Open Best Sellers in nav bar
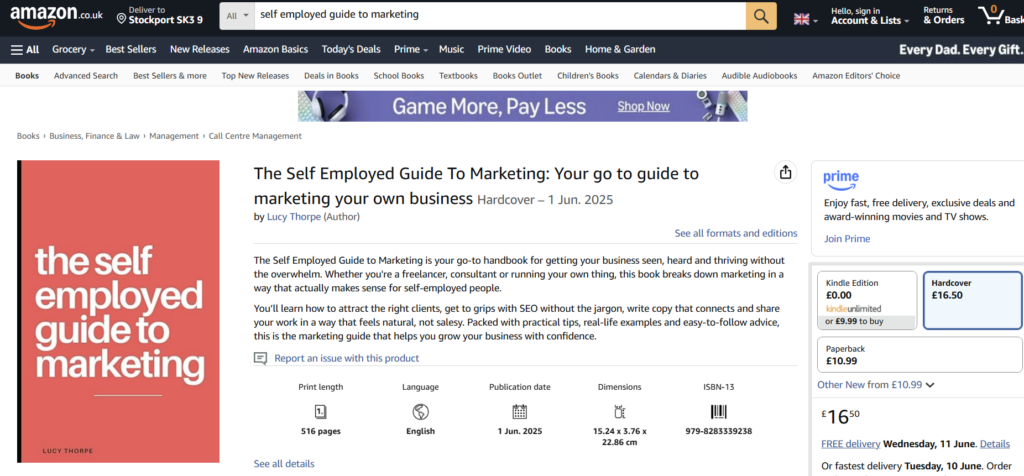Image resolution: width=1024 pixels, height=476 pixels. click(x=131, y=50)
